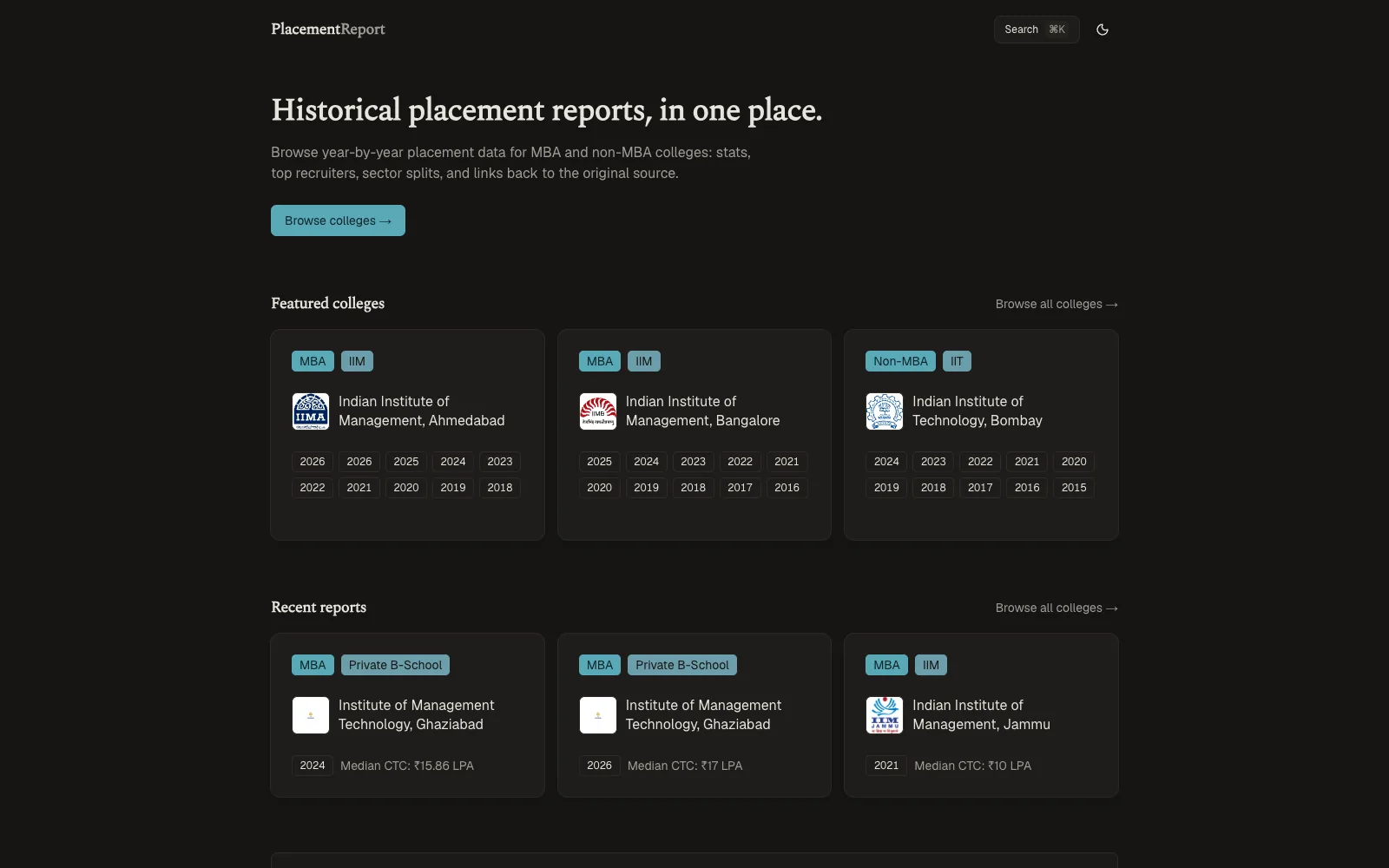The height and width of the screenshot is (868, 1389).
Task: Click Median CTC ₹15.86 LPA text
Action: 407,766
